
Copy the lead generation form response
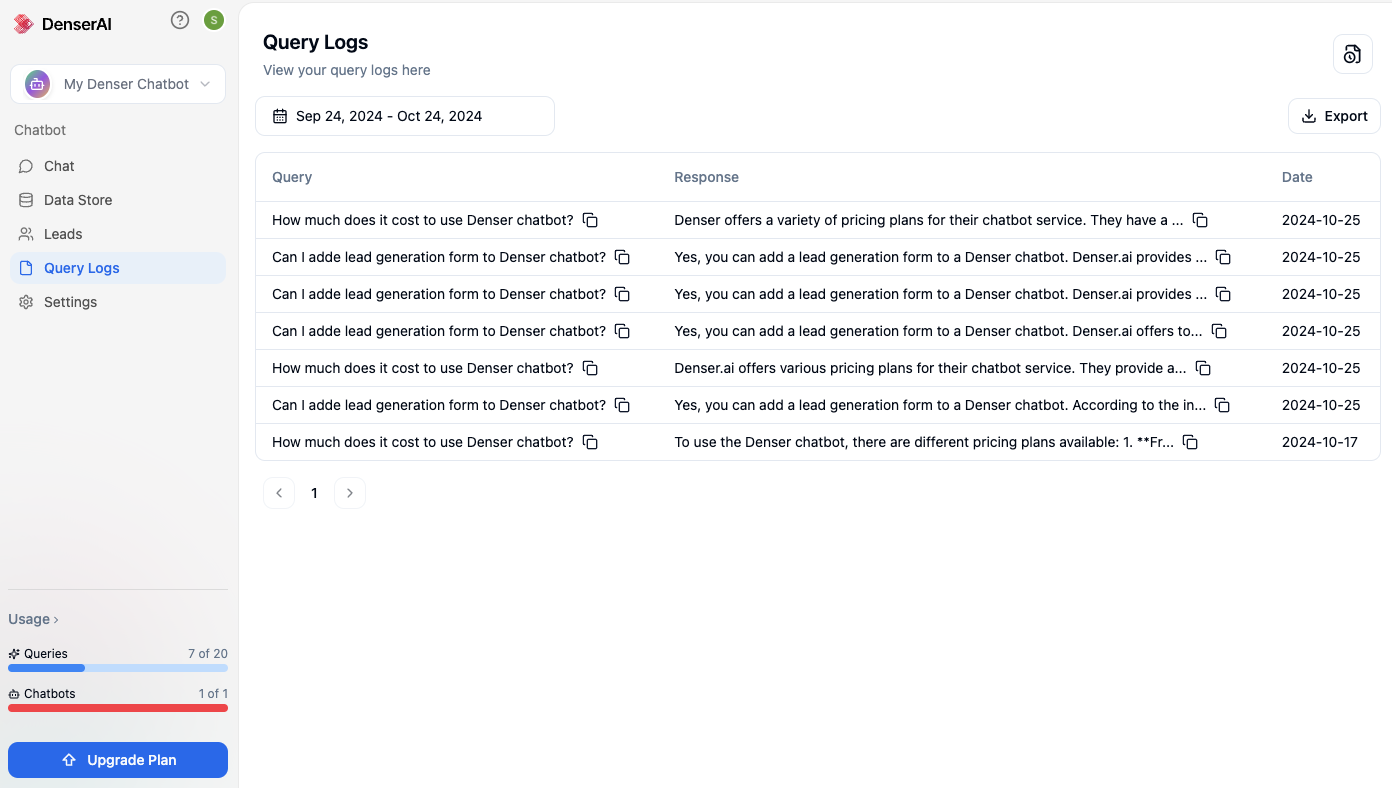click(1223, 257)
